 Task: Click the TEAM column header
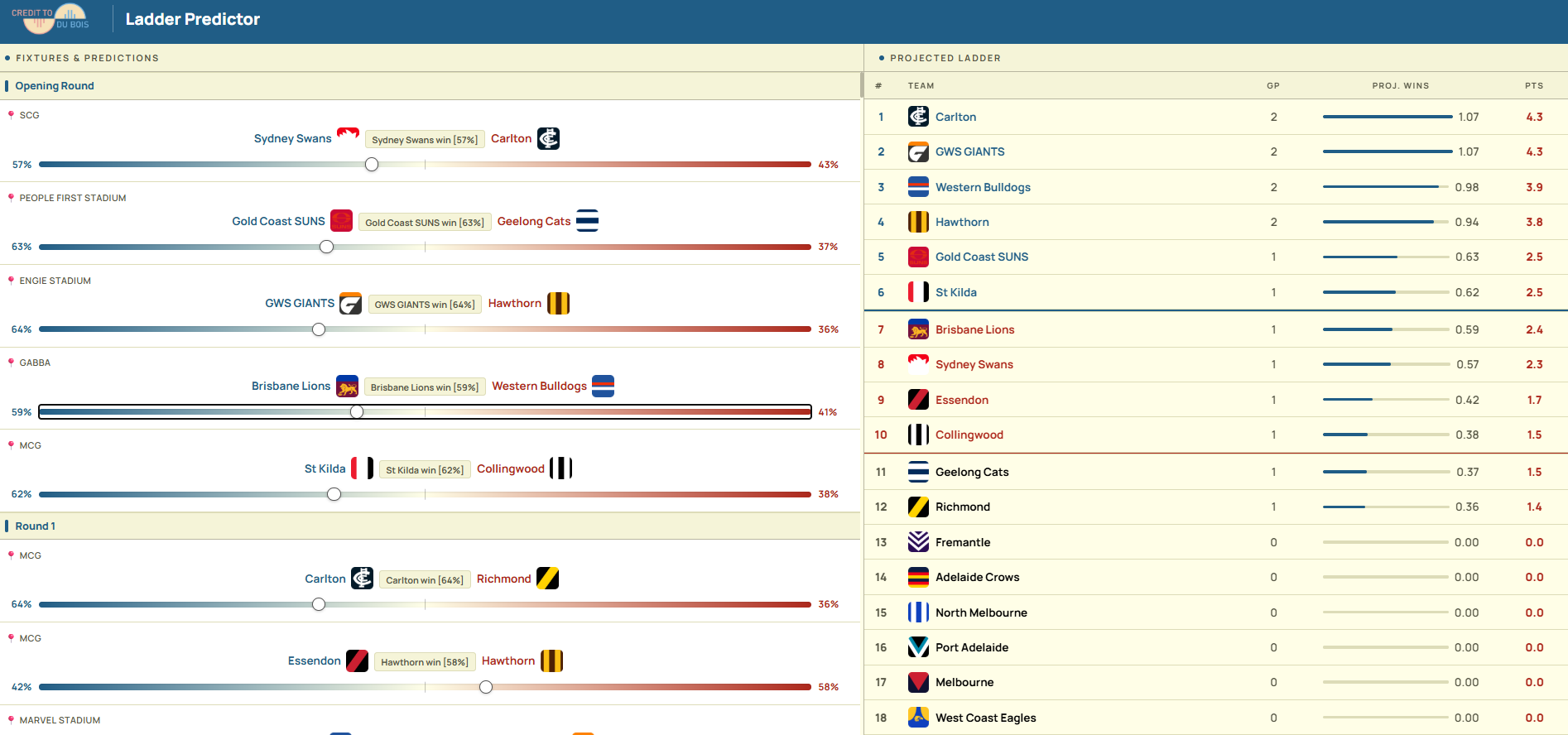[921, 86]
